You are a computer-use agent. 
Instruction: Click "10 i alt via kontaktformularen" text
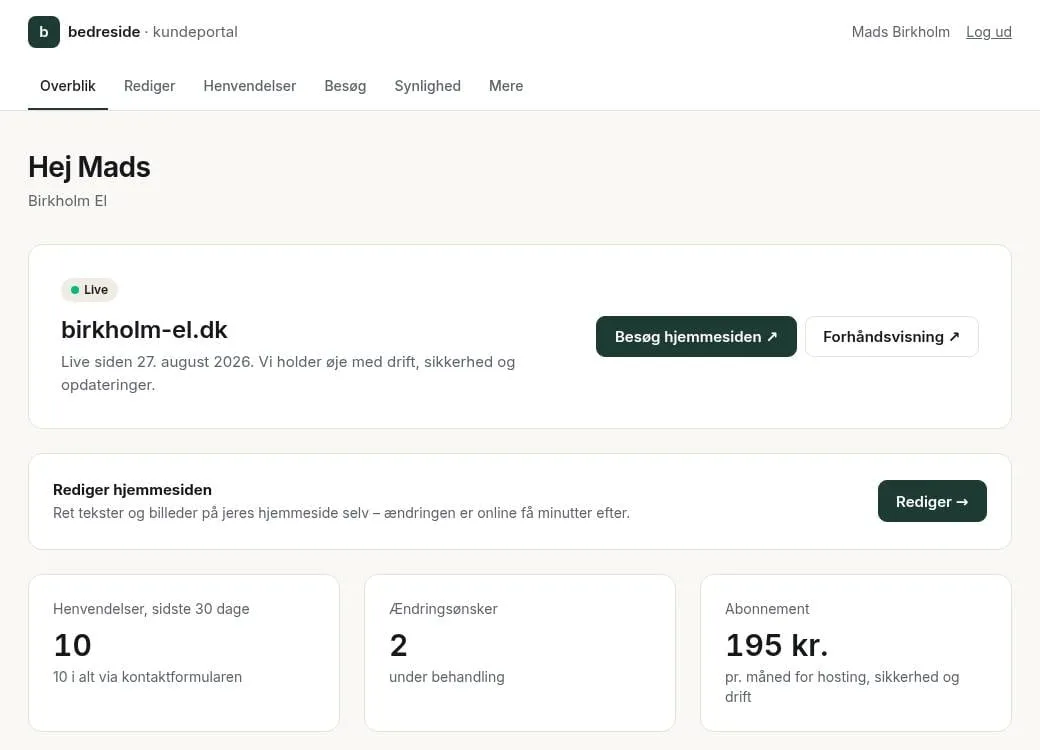(x=147, y=677)
